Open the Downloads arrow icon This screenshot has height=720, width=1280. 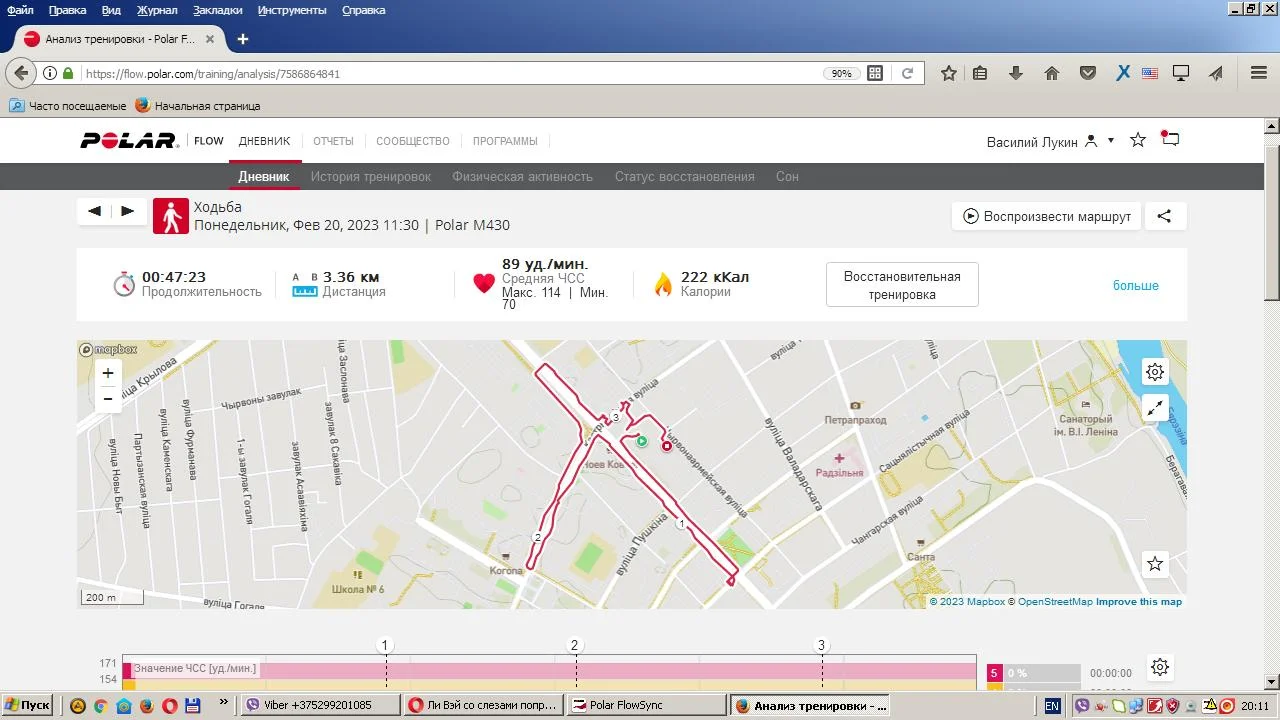1016,73
